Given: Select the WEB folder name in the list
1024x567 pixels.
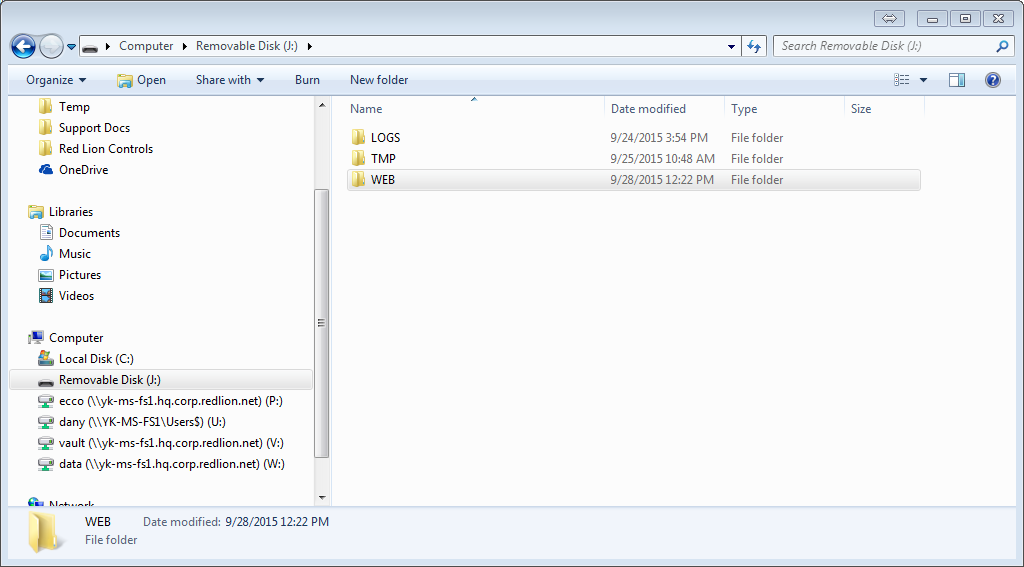Looking at the screenshot, I should coord(383,179).
